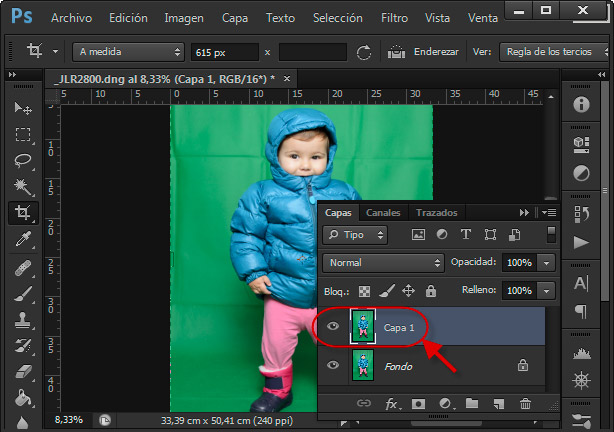Open the Capas panel flyout menu

tap(549, 213)
